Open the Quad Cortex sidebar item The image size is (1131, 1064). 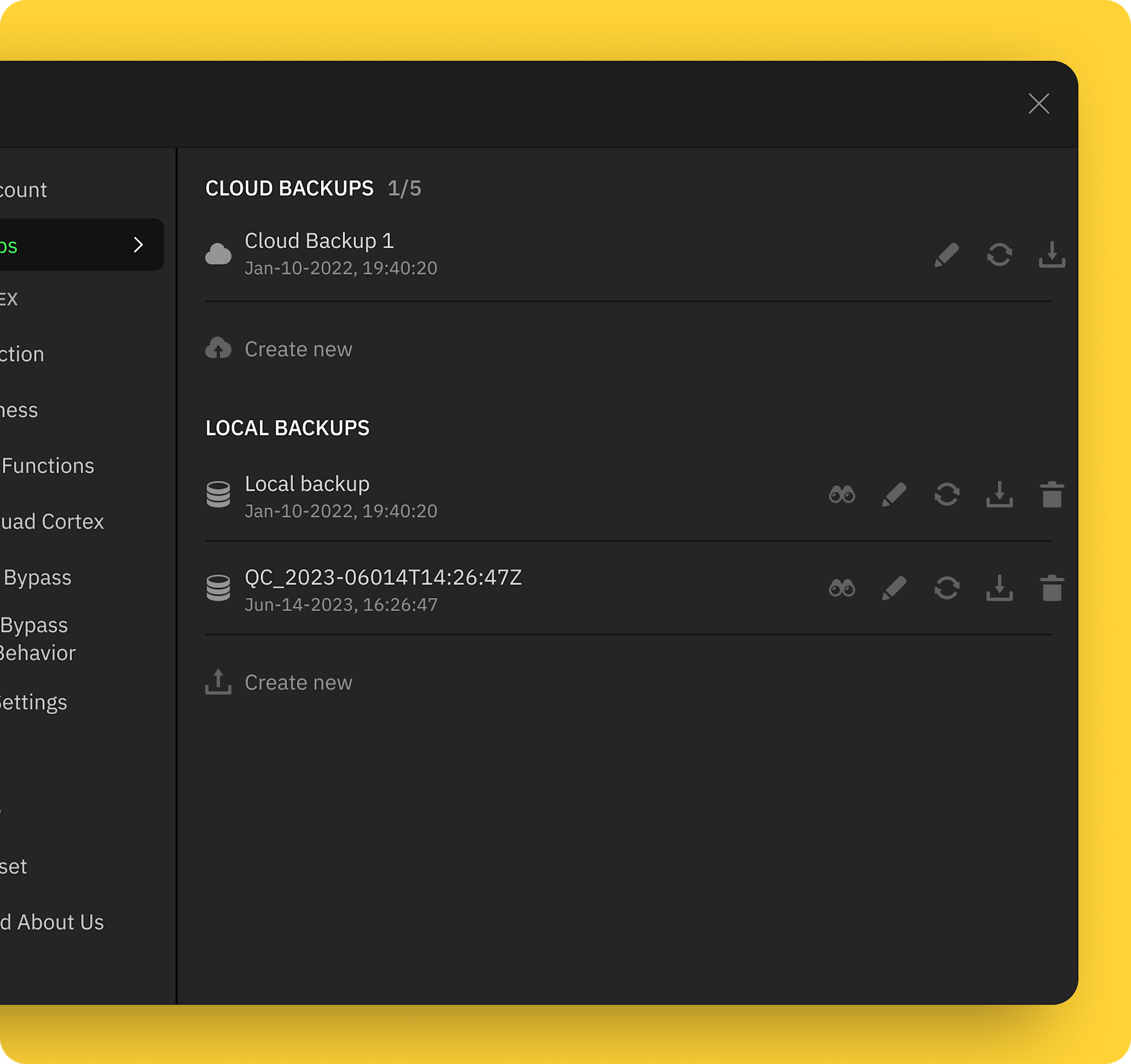(52, 522)
